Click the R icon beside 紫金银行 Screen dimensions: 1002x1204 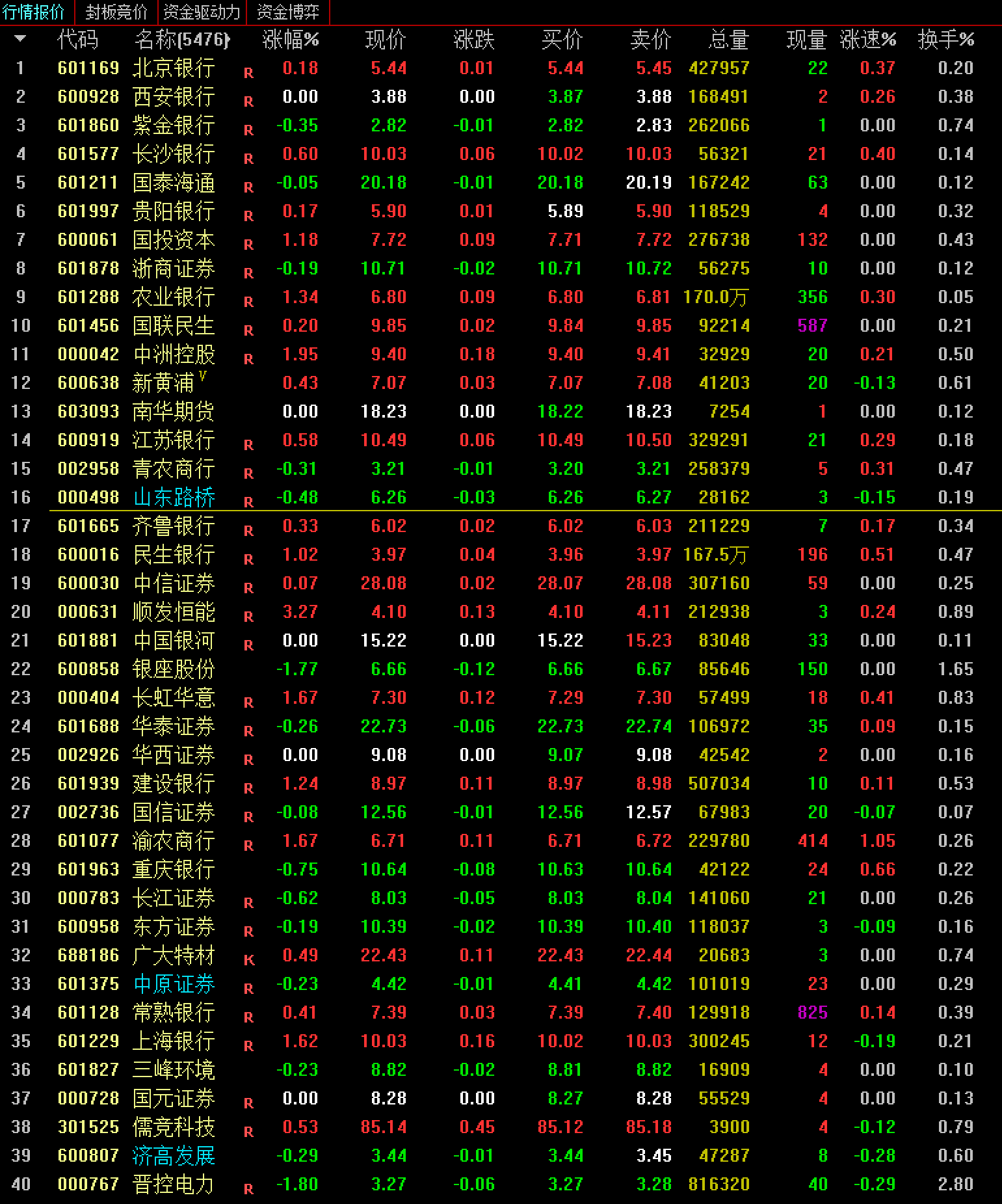pyautogui.click(x=248, y=130)
